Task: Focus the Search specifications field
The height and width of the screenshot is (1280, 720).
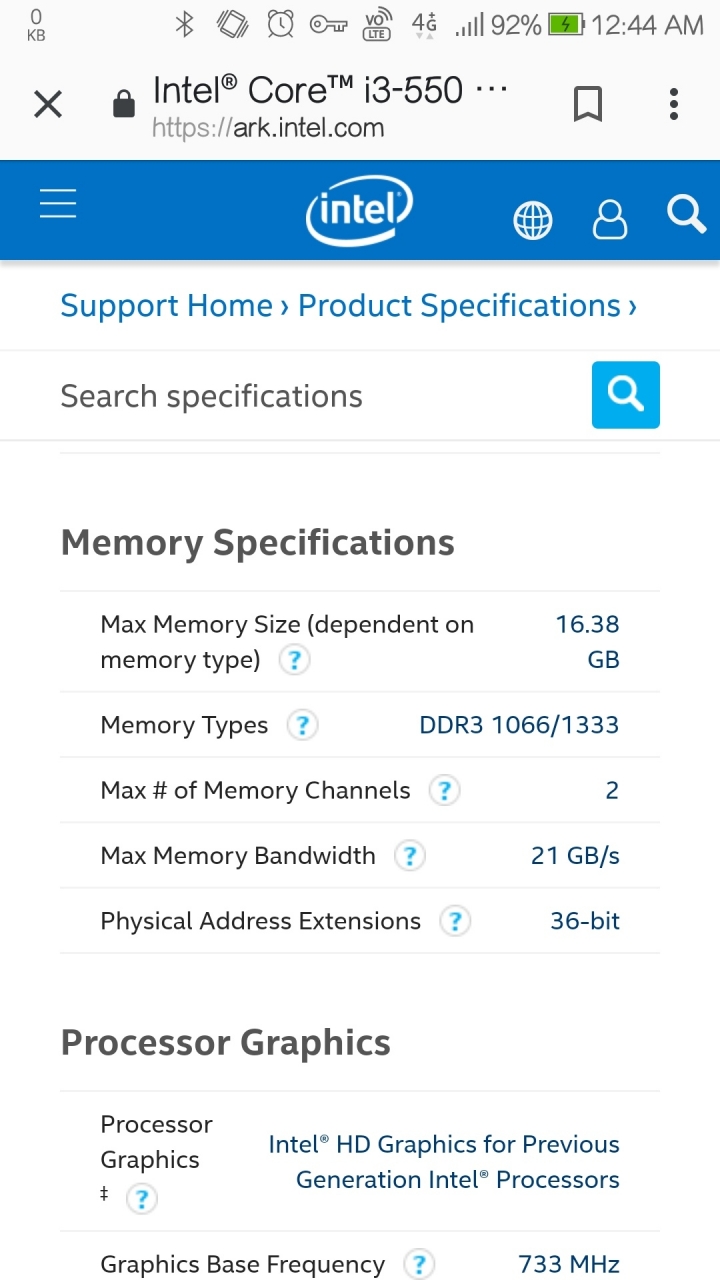Action: point(320,396)
